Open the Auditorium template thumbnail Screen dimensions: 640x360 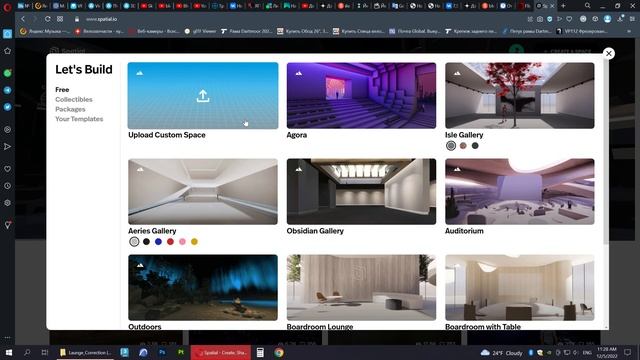pyautogui.click(x=520, y=191)
